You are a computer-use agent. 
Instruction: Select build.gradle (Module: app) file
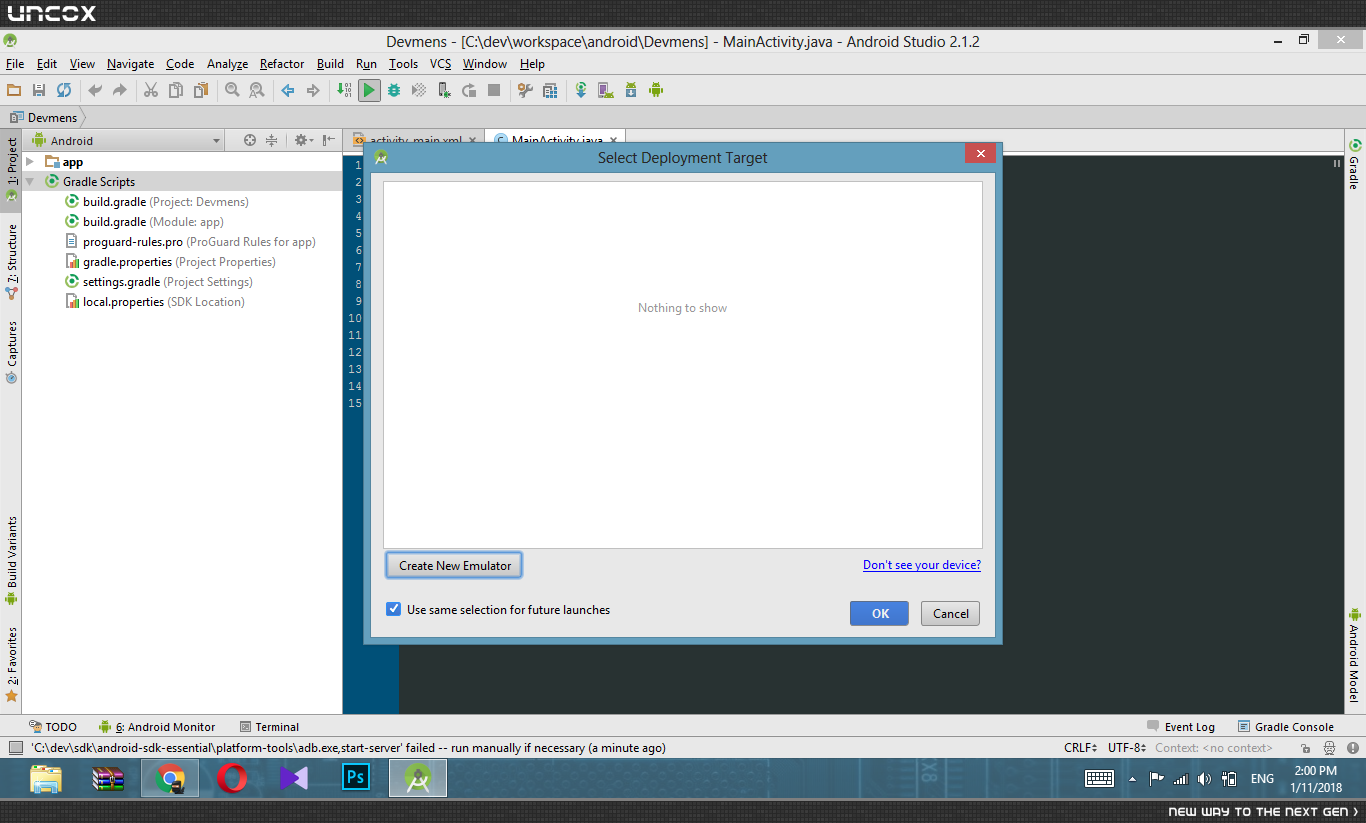click(145, 222)
